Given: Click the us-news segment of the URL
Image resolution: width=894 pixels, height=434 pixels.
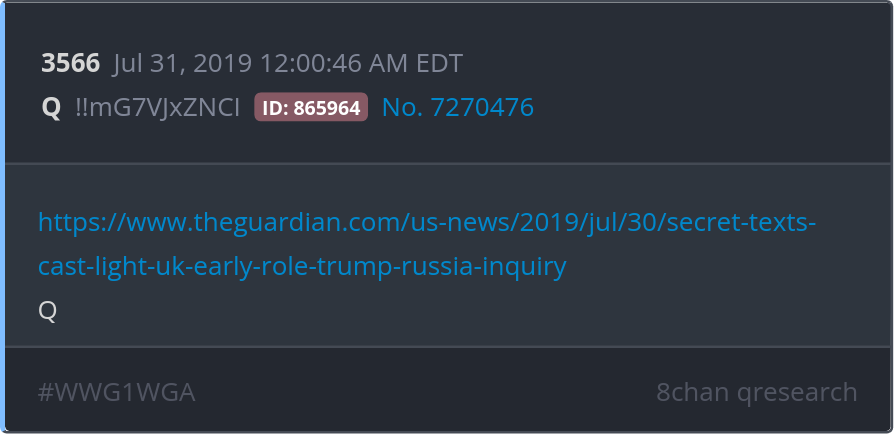Looking at the screenshot, I should coord(460,222).
